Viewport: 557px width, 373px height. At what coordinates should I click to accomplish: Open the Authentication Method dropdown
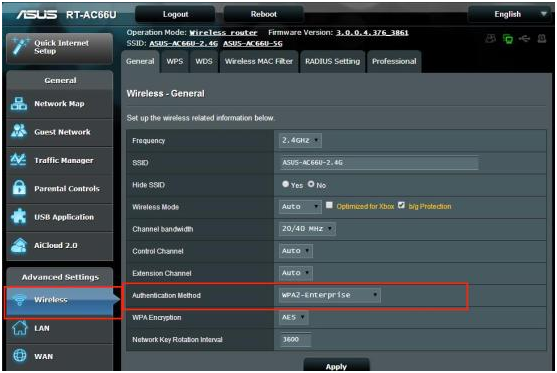pyautogui.click(x=330, y=295)
